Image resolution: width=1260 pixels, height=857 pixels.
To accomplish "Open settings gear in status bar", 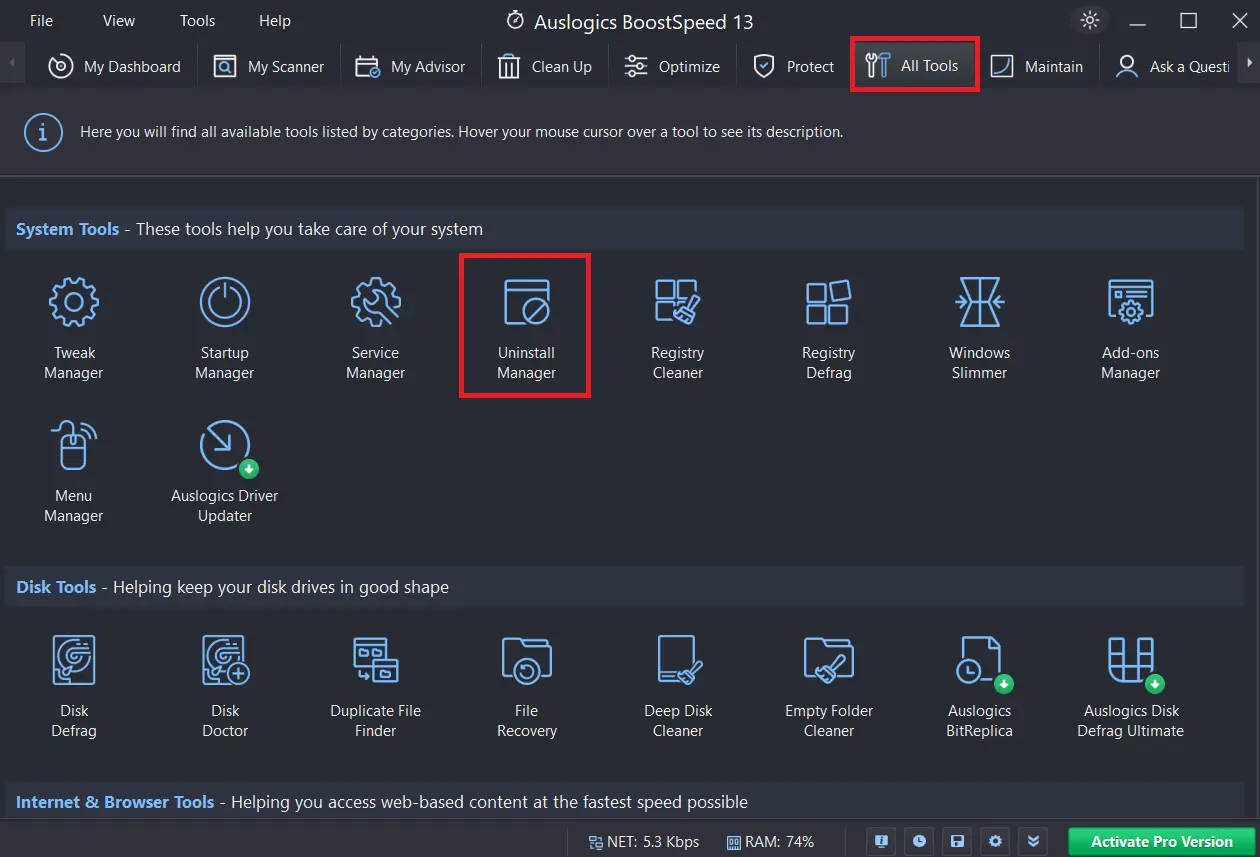I will pyautogui.click(x=995, y=841).
